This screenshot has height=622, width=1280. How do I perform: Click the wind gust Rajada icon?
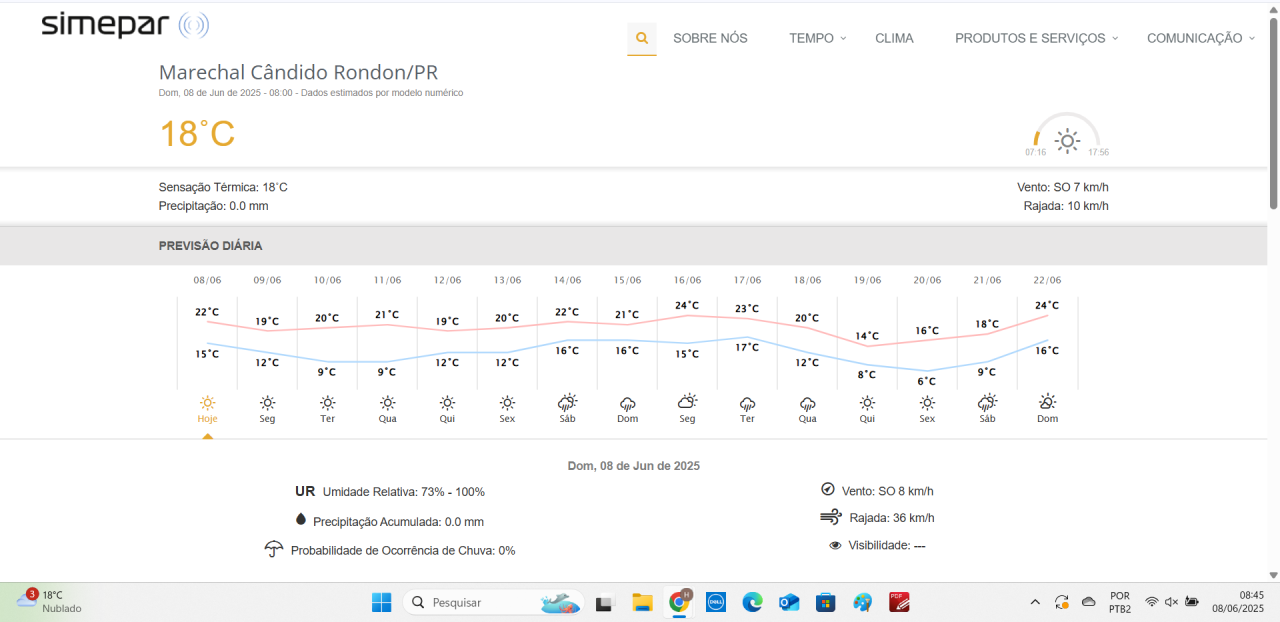coord(831,517)
